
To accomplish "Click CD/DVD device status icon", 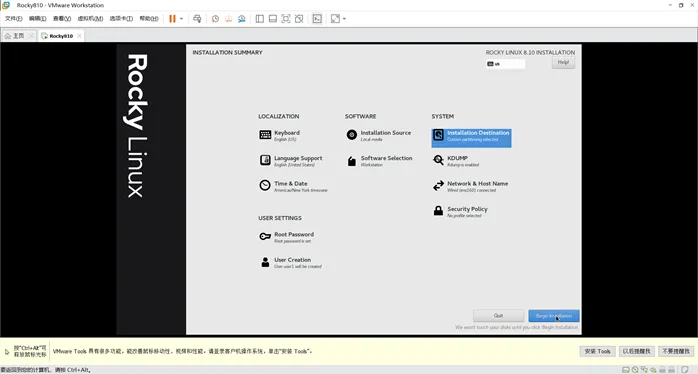I will (635, 370).
